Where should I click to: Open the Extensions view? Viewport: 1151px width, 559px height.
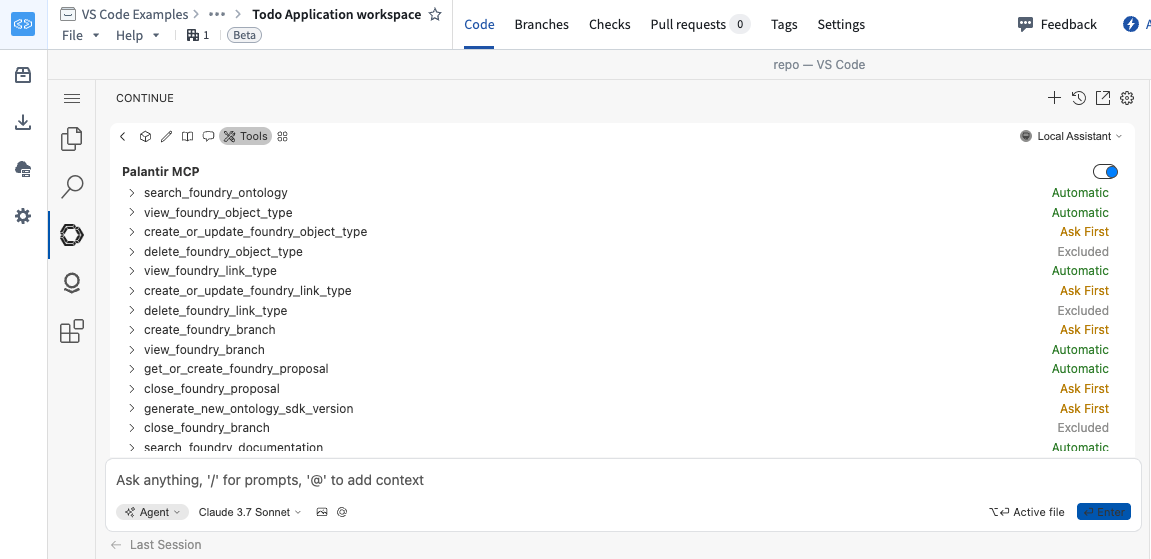pyautogui.click(x=72, y=331)
